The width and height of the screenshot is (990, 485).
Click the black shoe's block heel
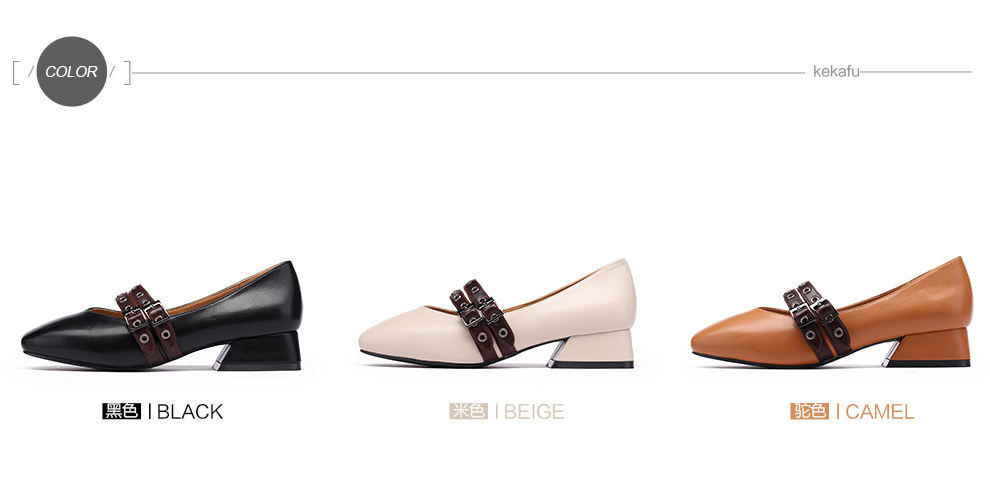click(258, 351)
